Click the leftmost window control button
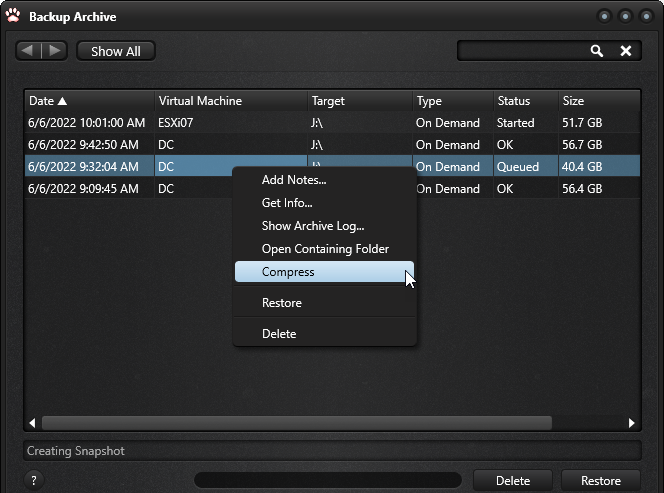Viewport: 664px width, 493px height. pyautogui.click(x=604, y=16)
